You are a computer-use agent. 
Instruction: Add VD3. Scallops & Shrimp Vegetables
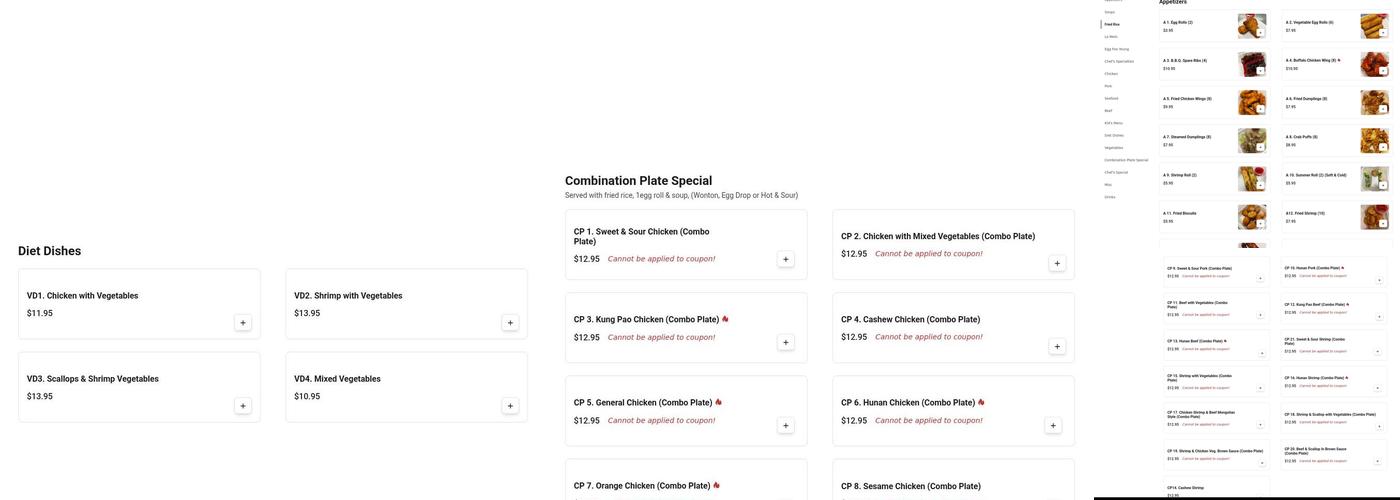coord(243,405)
